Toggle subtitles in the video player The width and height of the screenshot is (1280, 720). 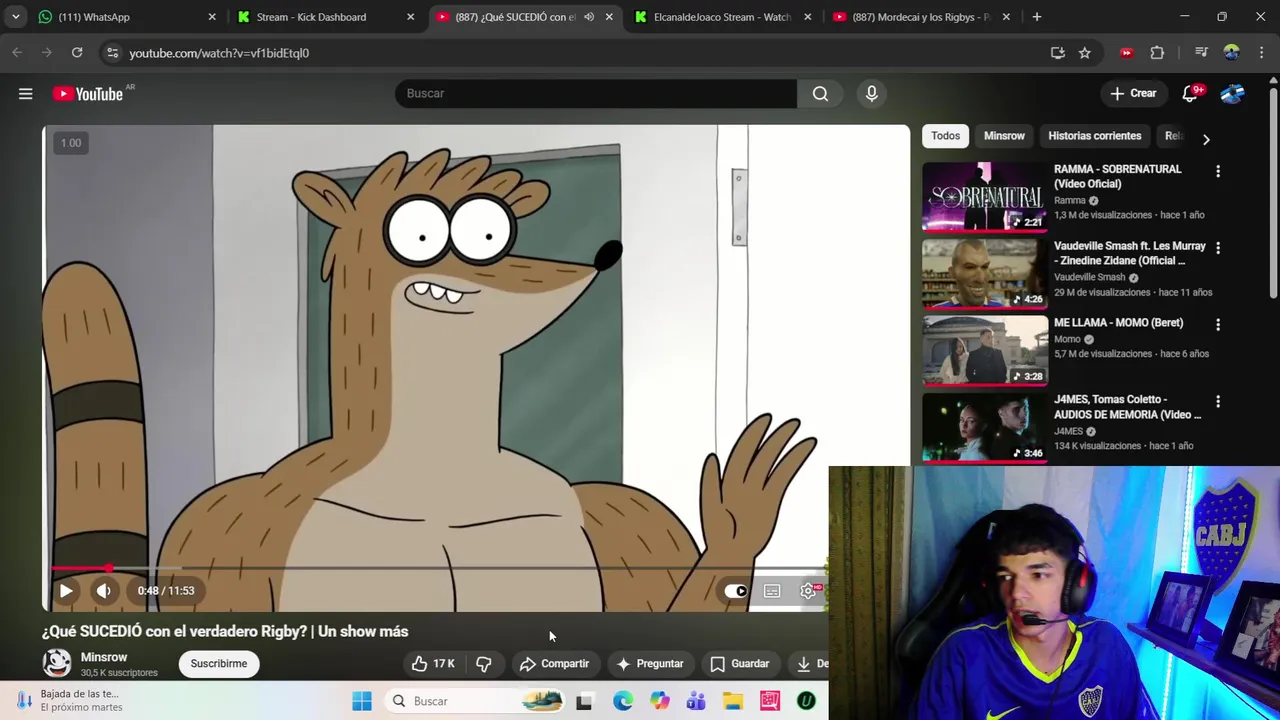772,591
